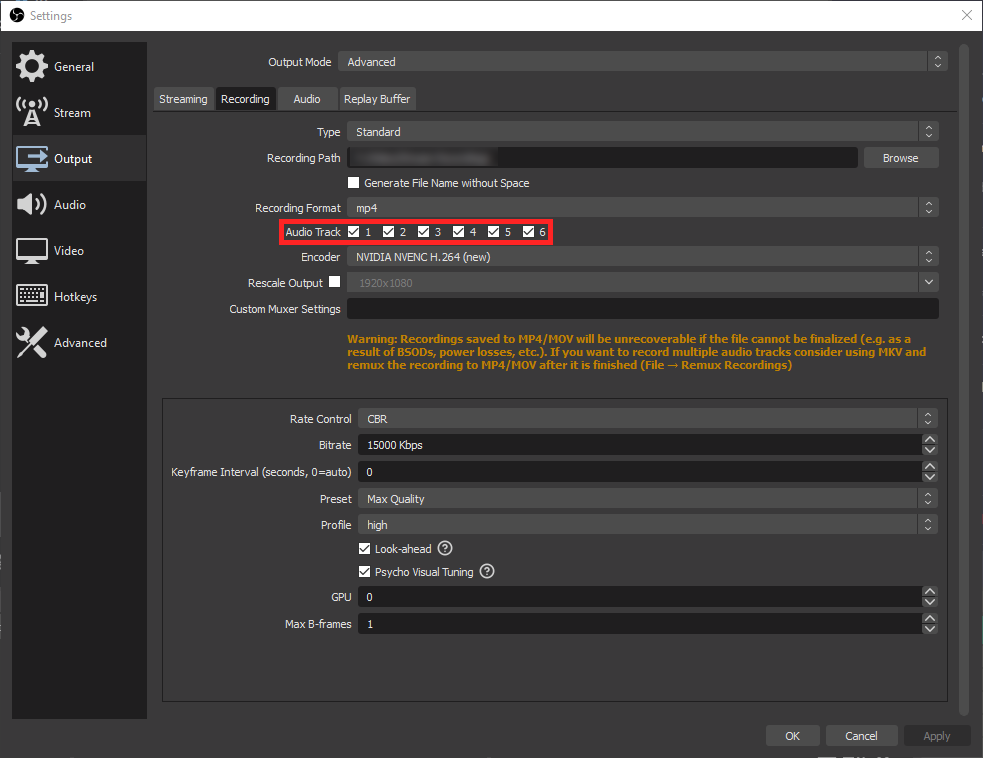The width and height of the screenshot is (983, 758).
Task: Switch to Replay Buffer tab
Action: [x=377, y=99]
